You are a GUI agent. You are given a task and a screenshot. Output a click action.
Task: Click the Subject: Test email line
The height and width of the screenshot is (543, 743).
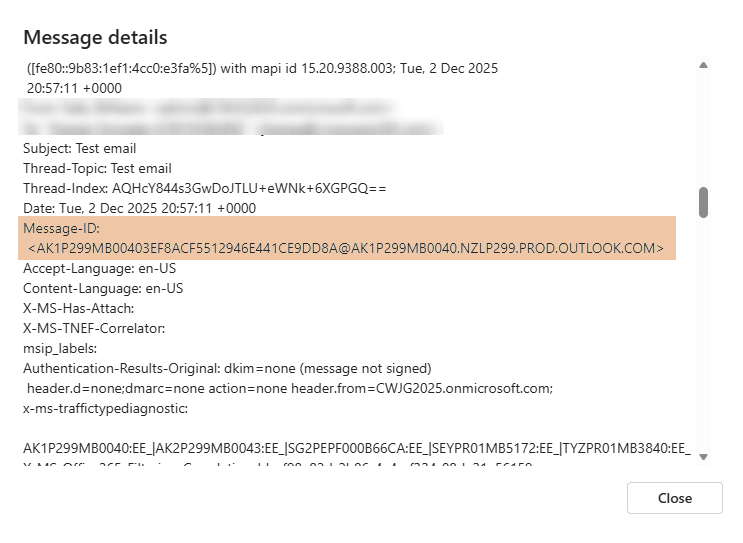pyautogui.click(x=80, y=148)
